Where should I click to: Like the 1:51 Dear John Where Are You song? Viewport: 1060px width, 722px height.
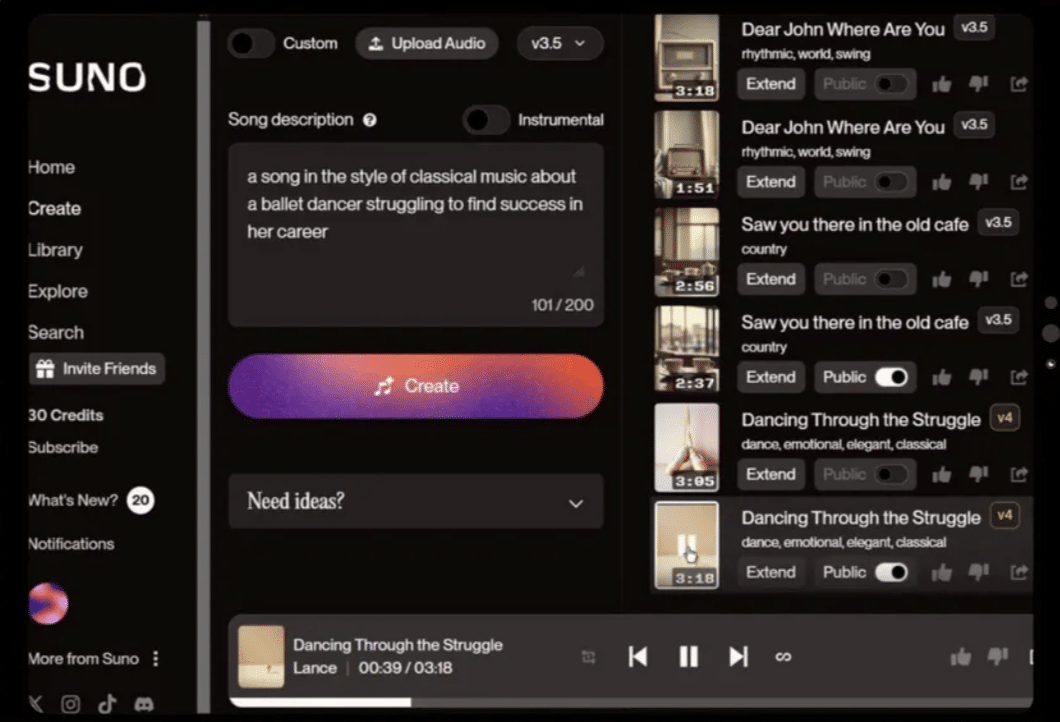(x=941, y=183)
